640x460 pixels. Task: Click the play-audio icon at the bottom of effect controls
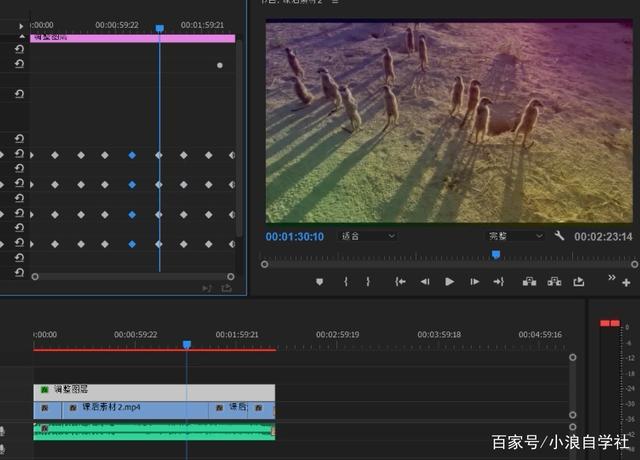coord(207,289)
